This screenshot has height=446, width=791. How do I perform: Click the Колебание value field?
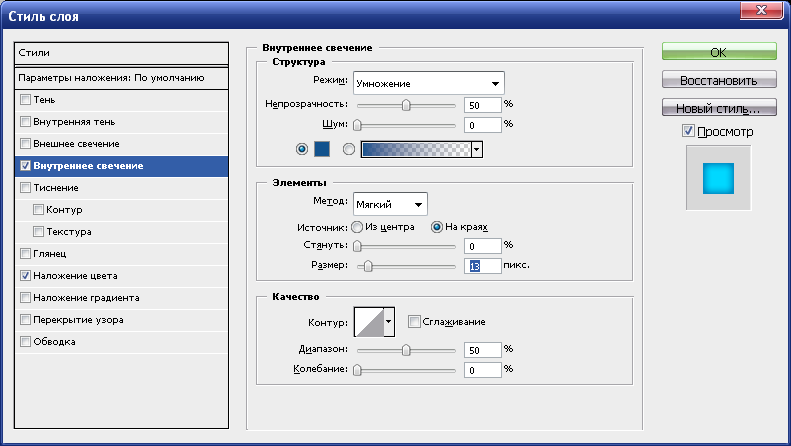click(483, 370)
